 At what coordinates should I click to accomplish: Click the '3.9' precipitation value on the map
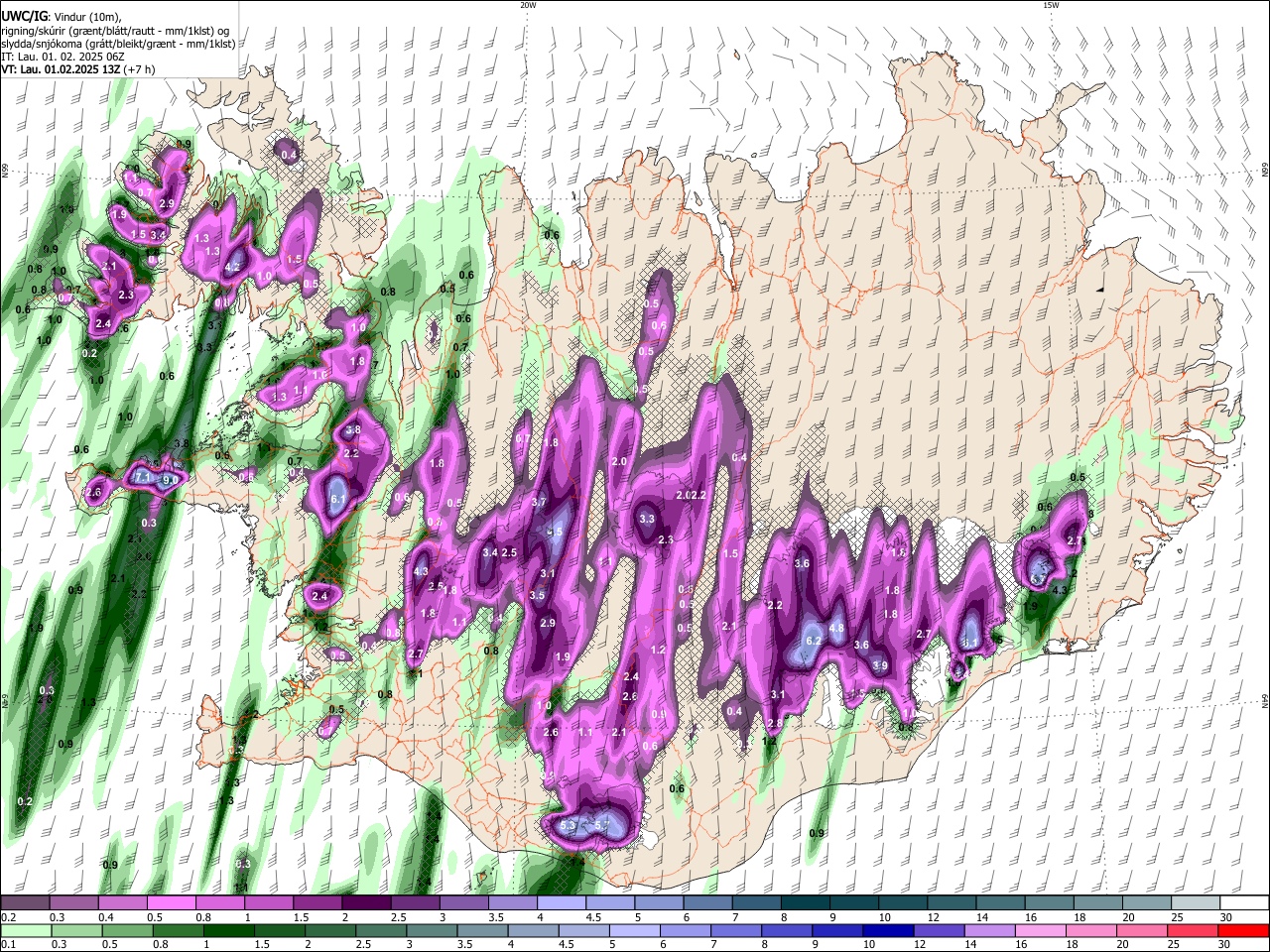coord(880,665)
